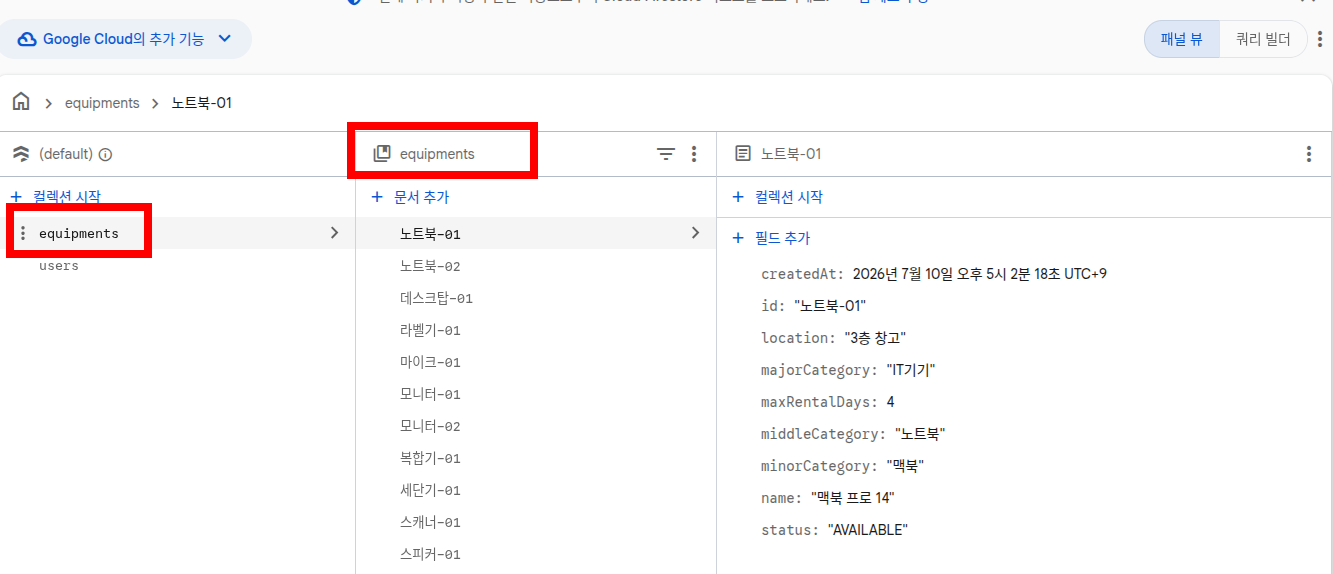
Task: Open three-dot menu of 노트북-01 document panel
Action: pos(1309,154)
